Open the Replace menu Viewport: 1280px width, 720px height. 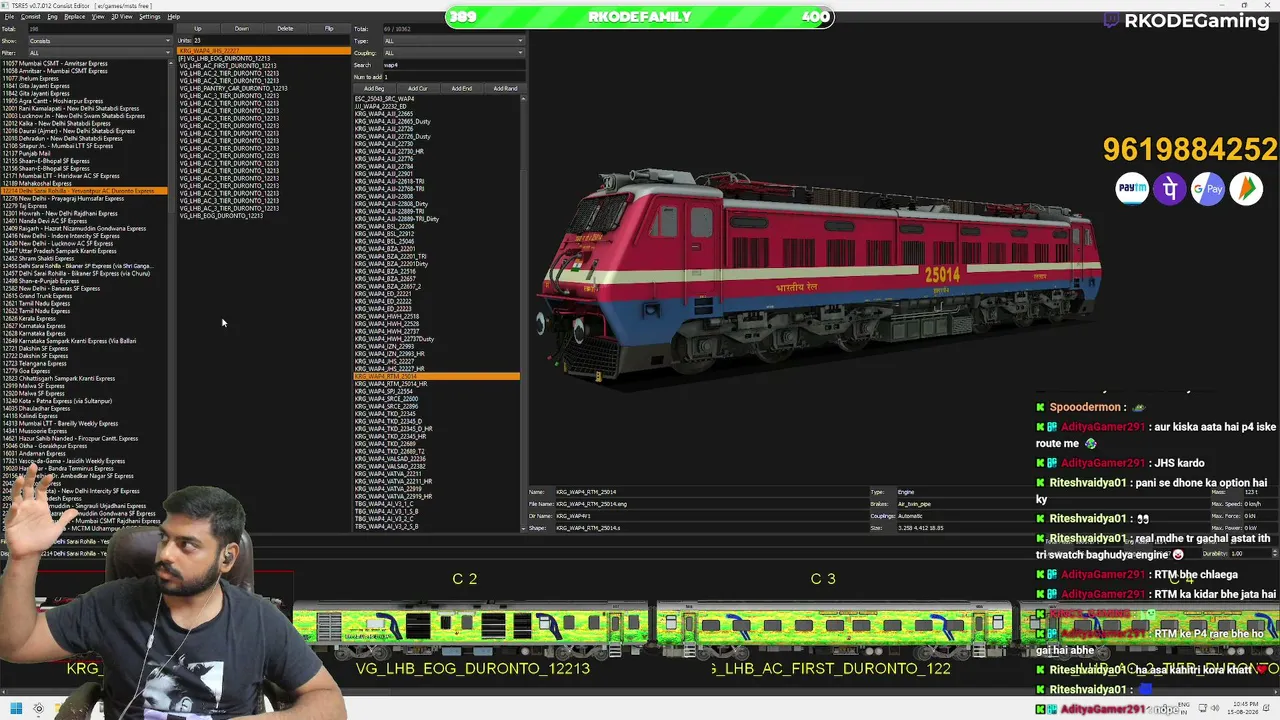(75, 17)
